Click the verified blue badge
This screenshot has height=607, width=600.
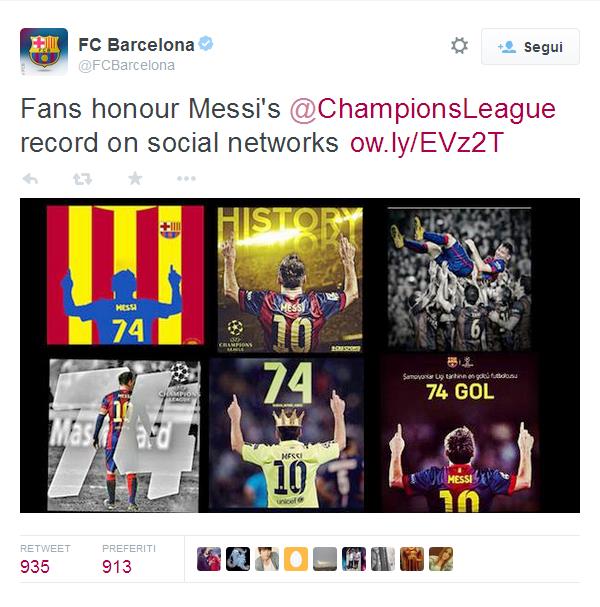pyautogui.click(x=206, y=43)
